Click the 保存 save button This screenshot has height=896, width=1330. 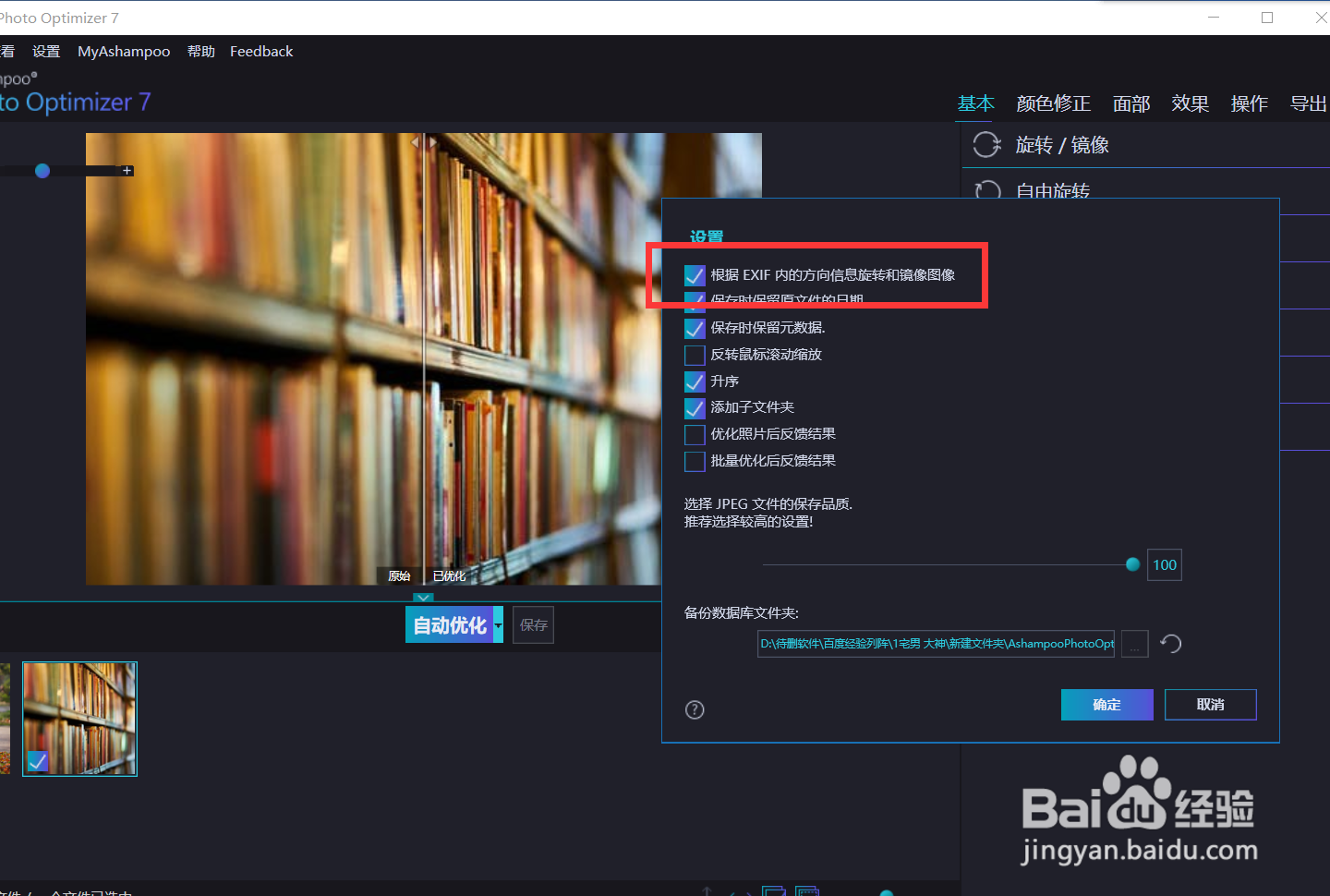click(x=533, y=624)
